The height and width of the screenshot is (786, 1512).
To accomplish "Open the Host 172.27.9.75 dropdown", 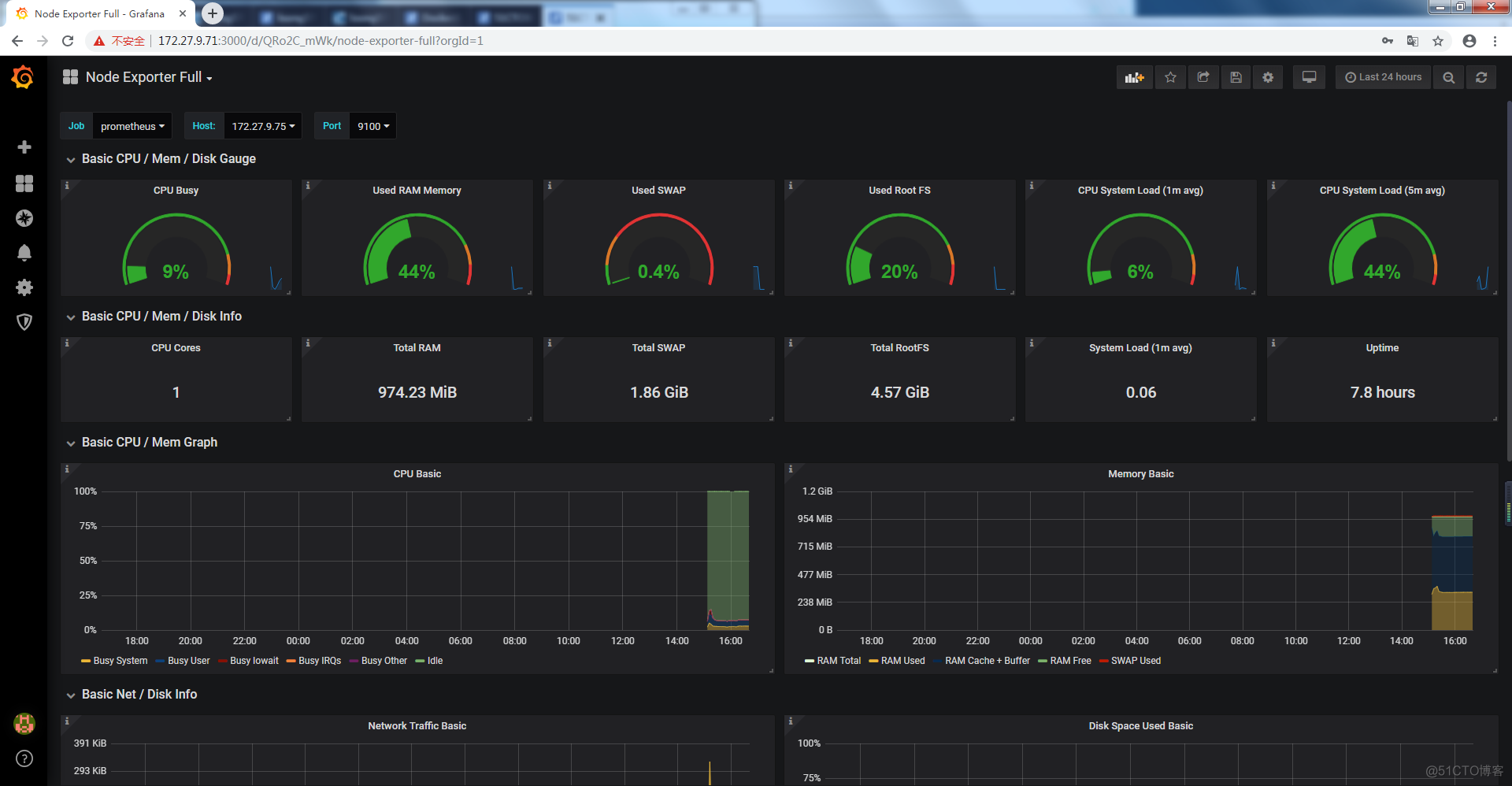I will tap(263, 126).
